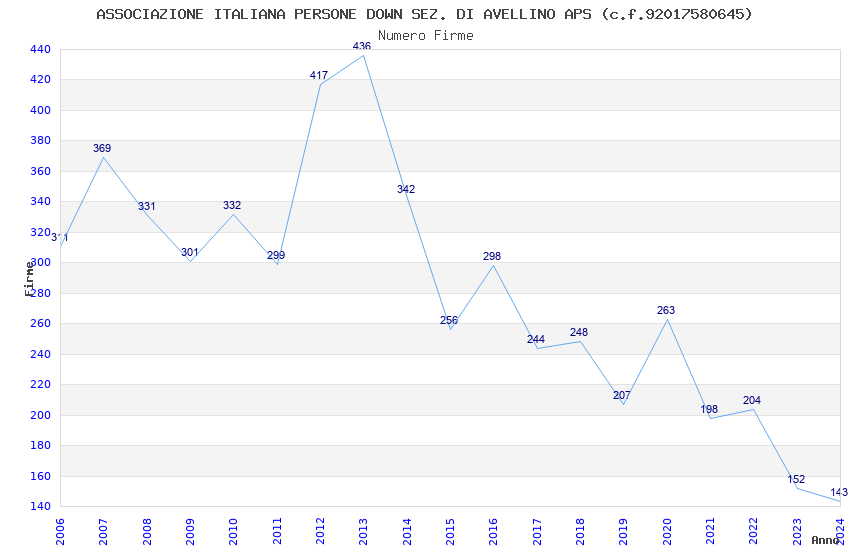
Task: Click the data label 369 for 2007
Action: click(x=102, y=148)
